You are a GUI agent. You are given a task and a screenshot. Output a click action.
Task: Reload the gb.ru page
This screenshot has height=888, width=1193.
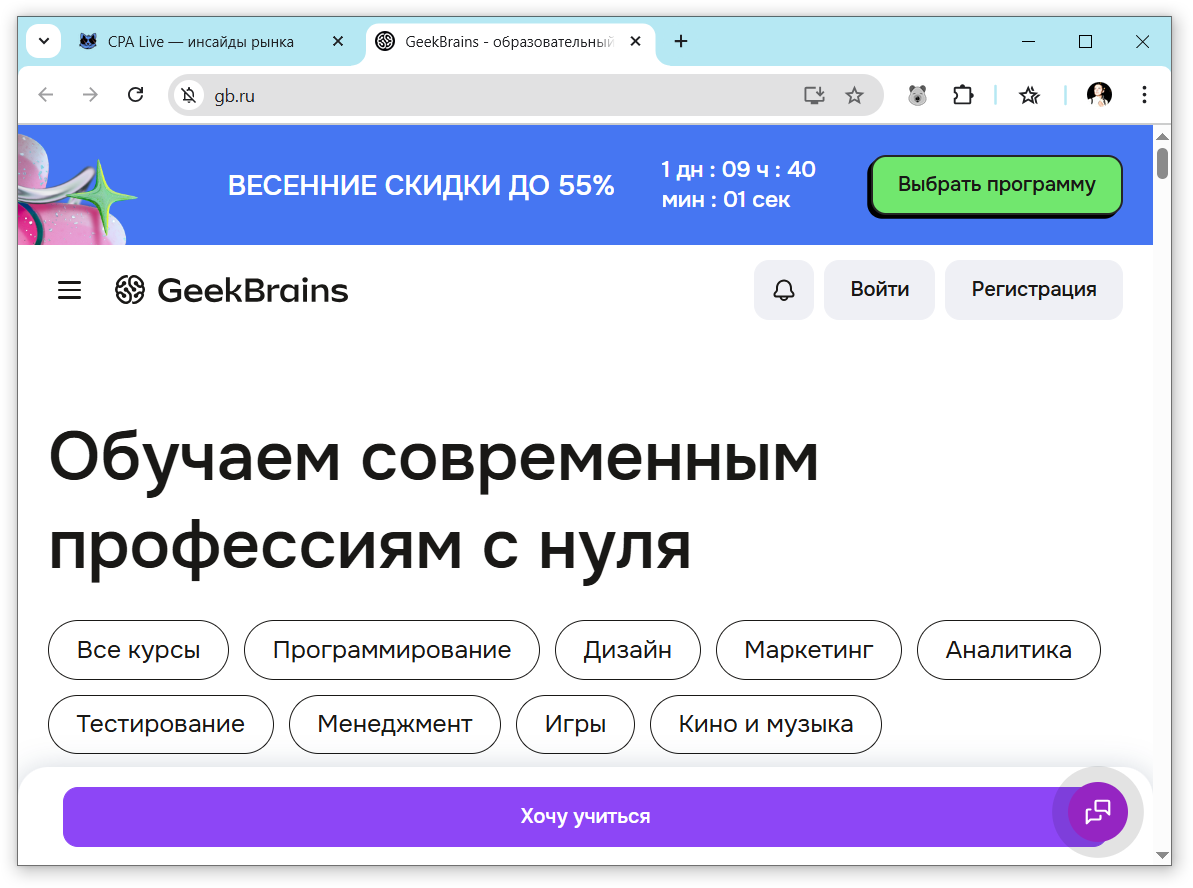(135, 95)
